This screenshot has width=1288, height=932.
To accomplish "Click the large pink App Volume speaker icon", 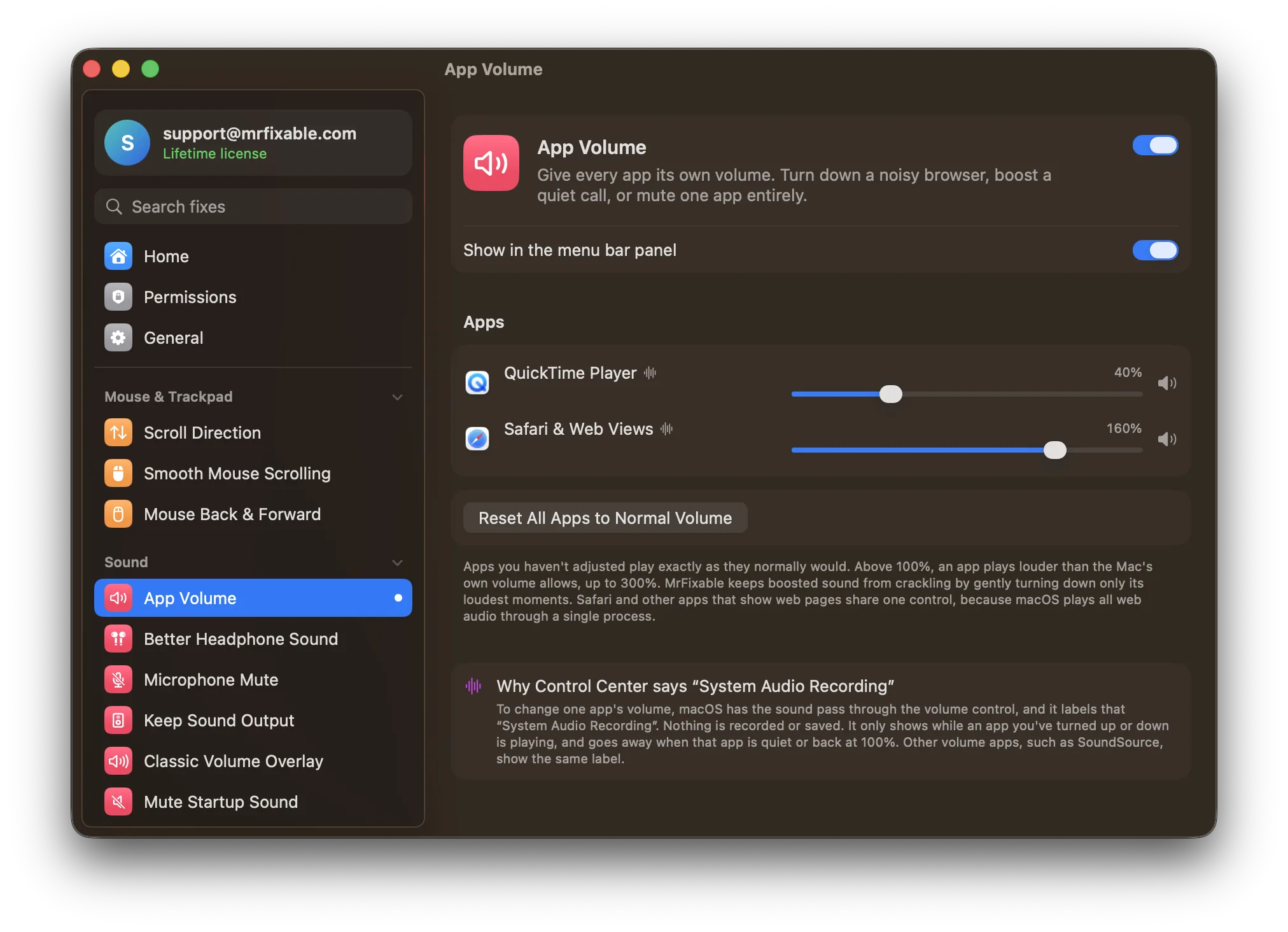I will (x=491, y=163).
